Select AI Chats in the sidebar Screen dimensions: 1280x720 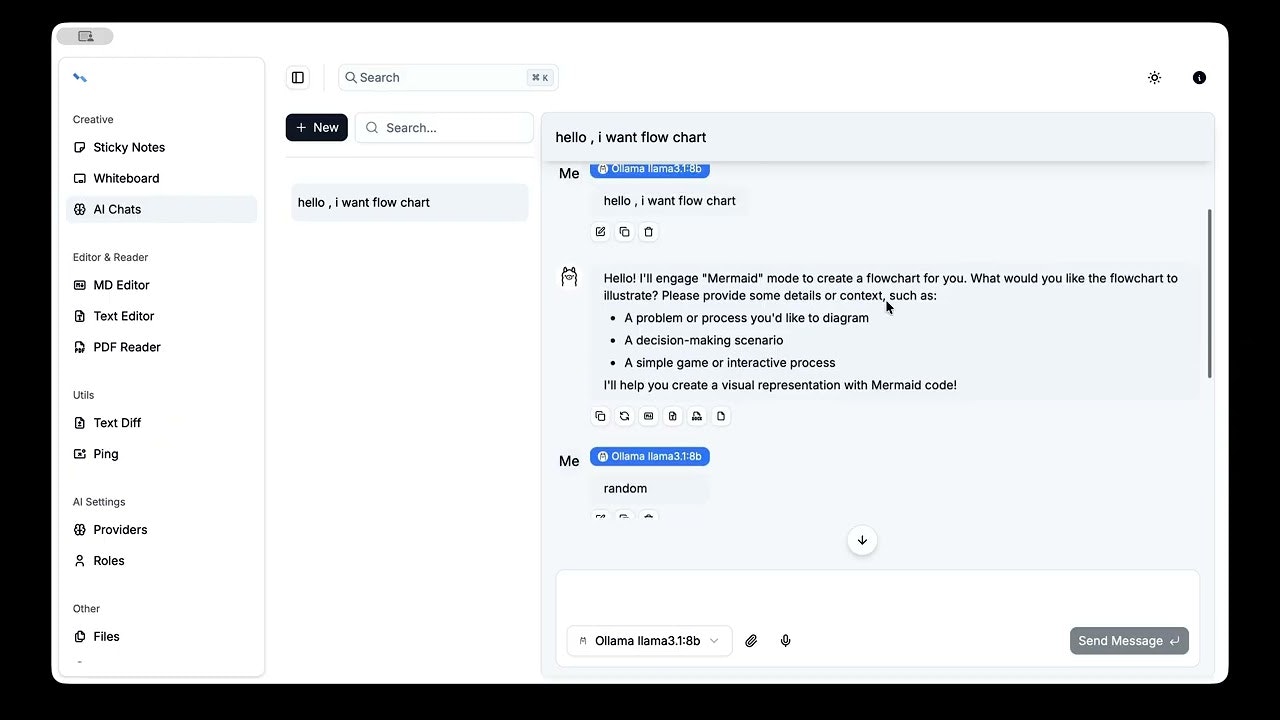coord(161,209)
